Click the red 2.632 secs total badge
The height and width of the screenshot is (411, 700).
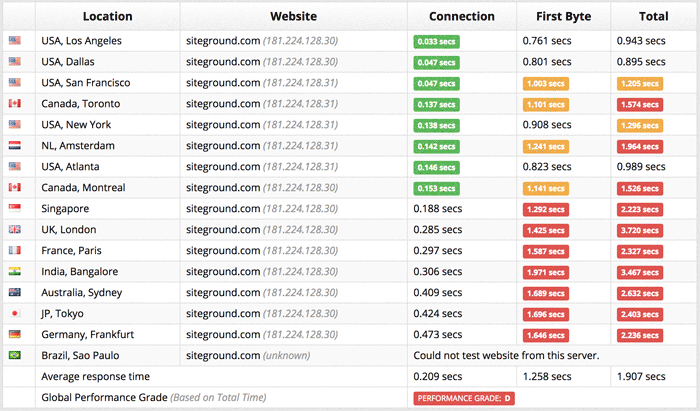tap(640, 294)
